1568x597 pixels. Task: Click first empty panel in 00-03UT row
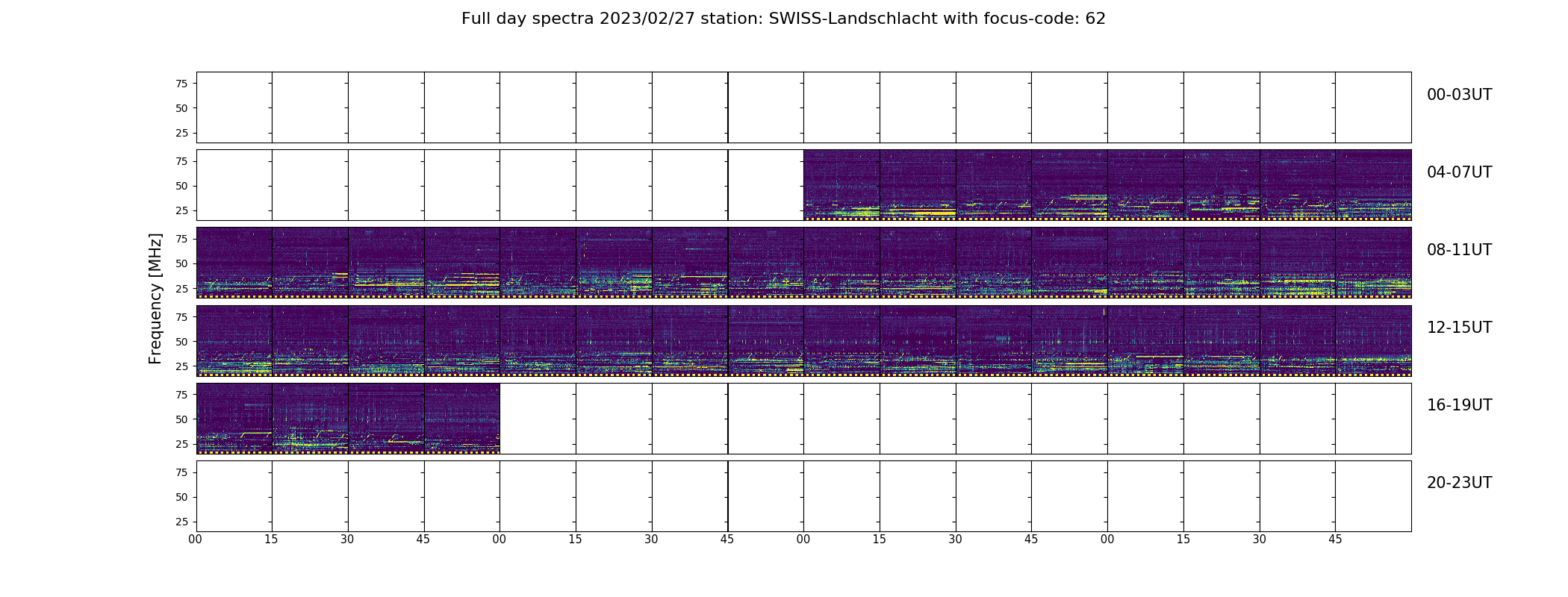234,107
